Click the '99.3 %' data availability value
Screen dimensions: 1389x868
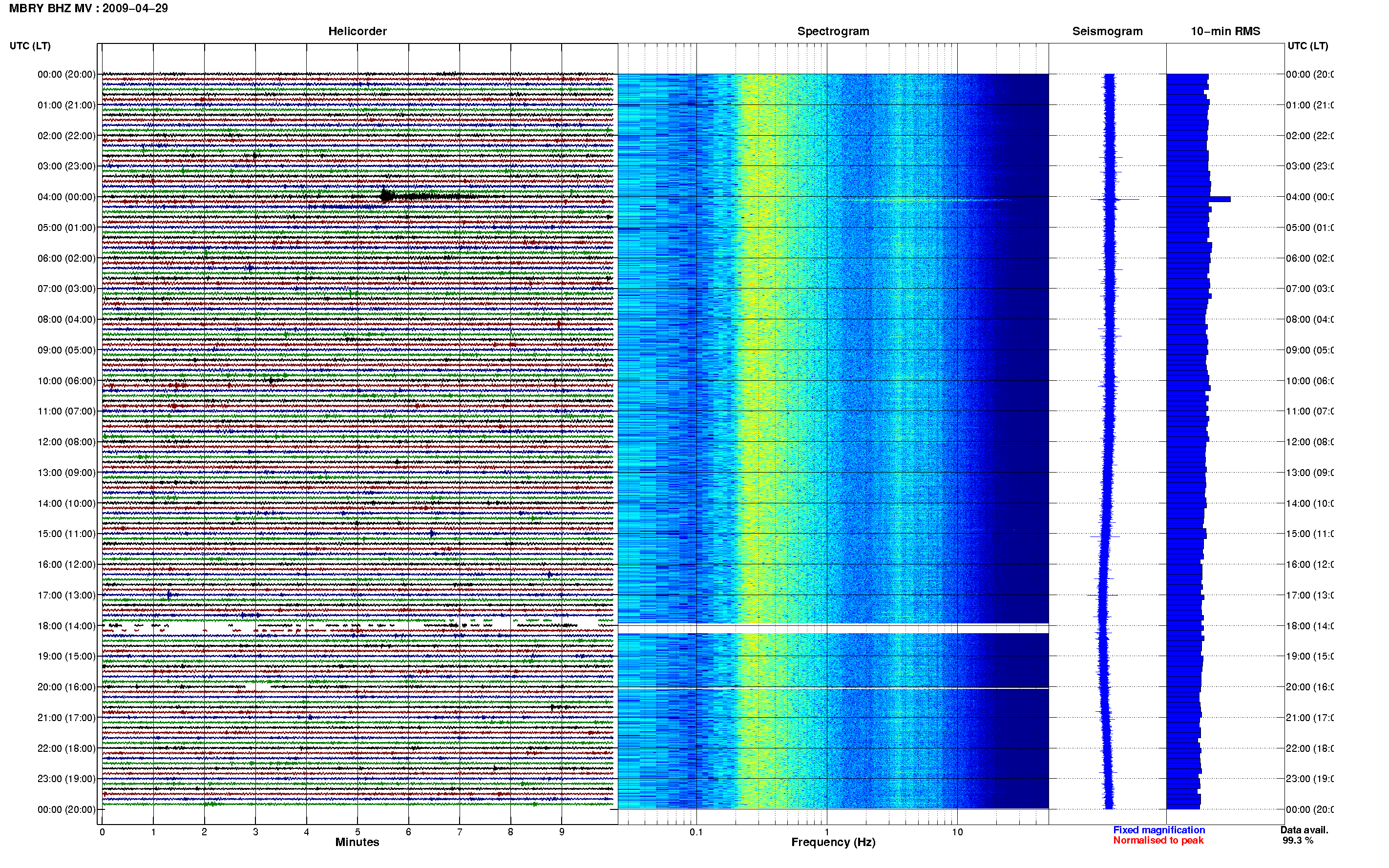tap(1298, 841)
